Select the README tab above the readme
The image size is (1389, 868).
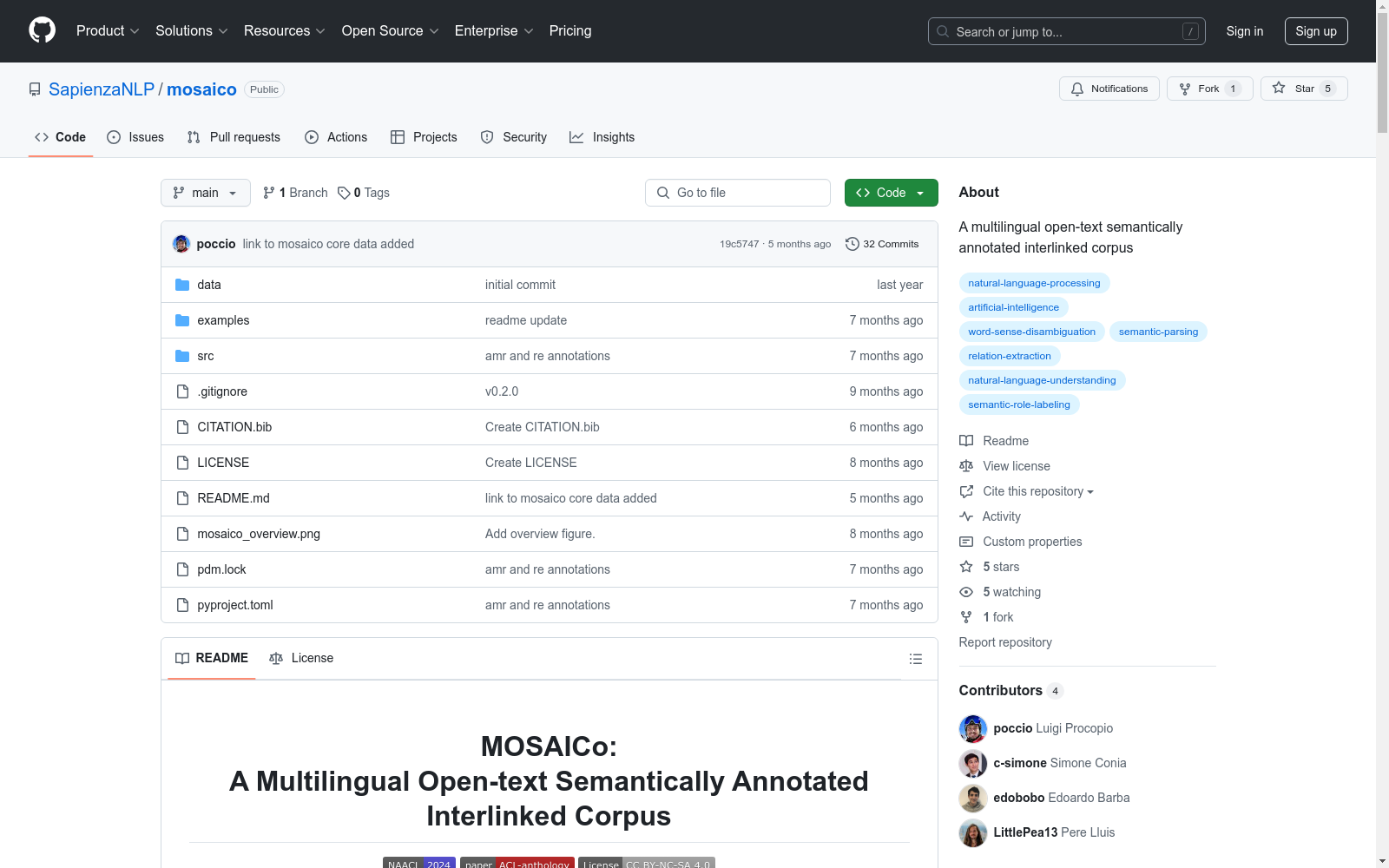coord(212,658)
